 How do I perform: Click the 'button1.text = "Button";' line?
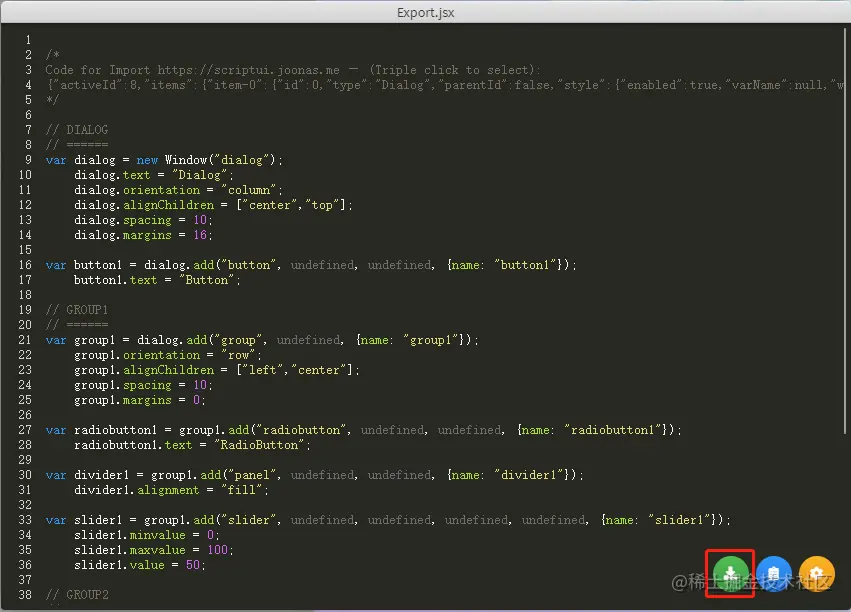[x=157, y=280]
